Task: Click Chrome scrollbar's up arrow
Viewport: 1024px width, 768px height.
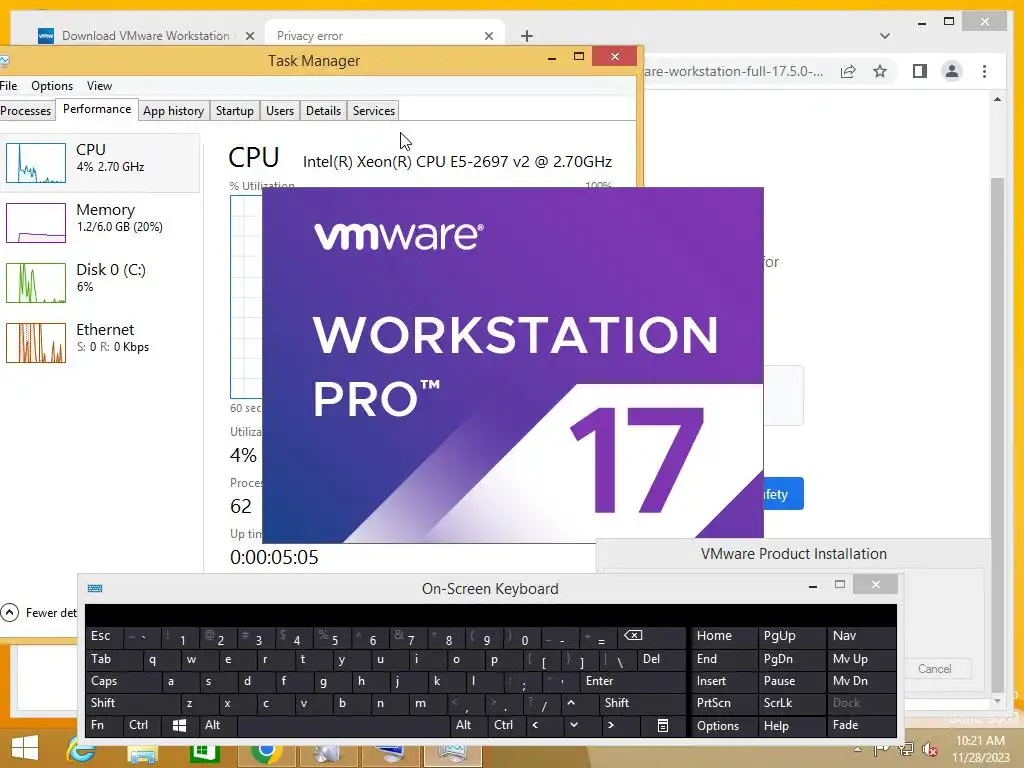Action: (x=997, y=99)
